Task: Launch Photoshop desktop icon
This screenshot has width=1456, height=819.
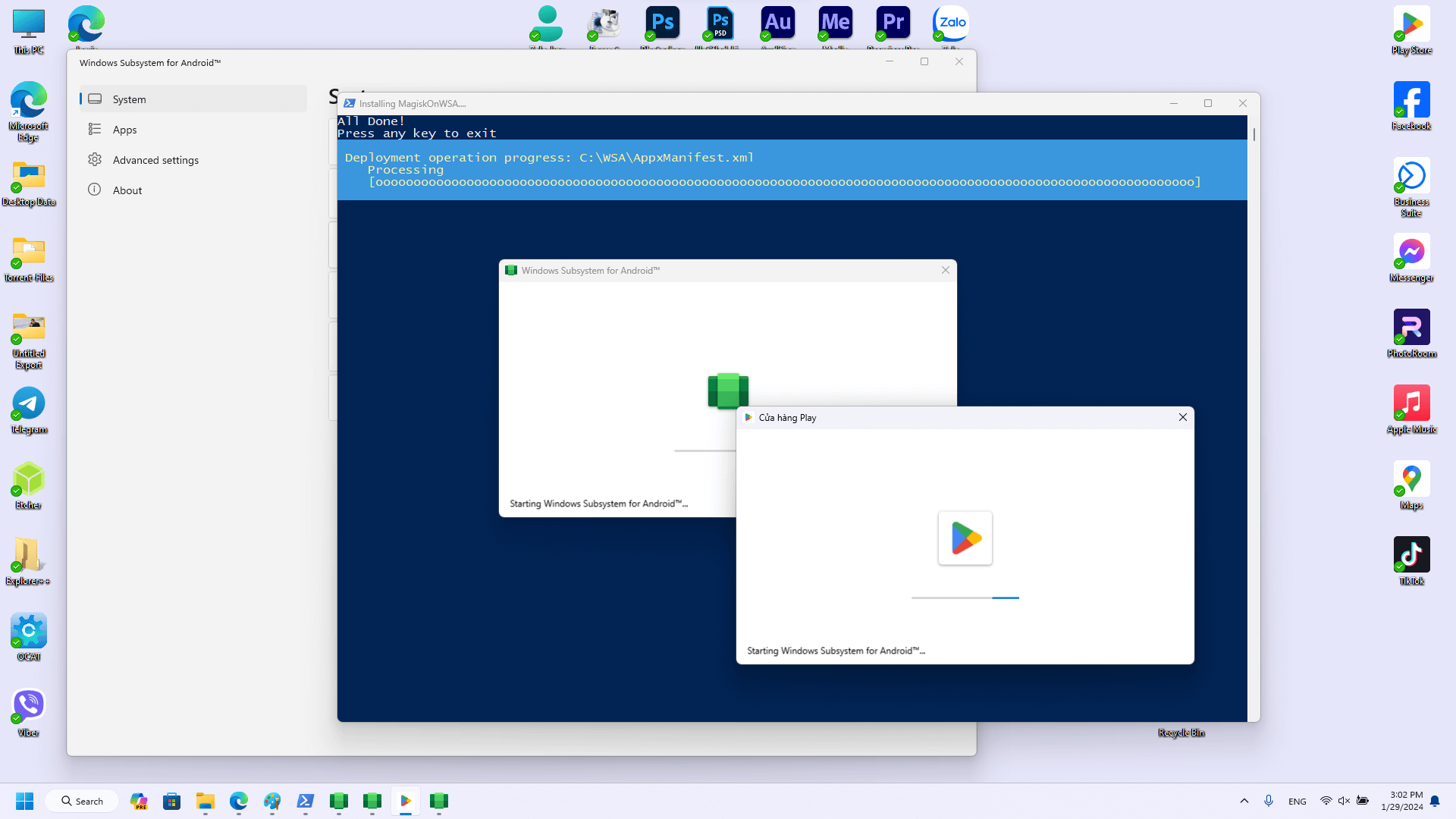Action: point(662,25)
